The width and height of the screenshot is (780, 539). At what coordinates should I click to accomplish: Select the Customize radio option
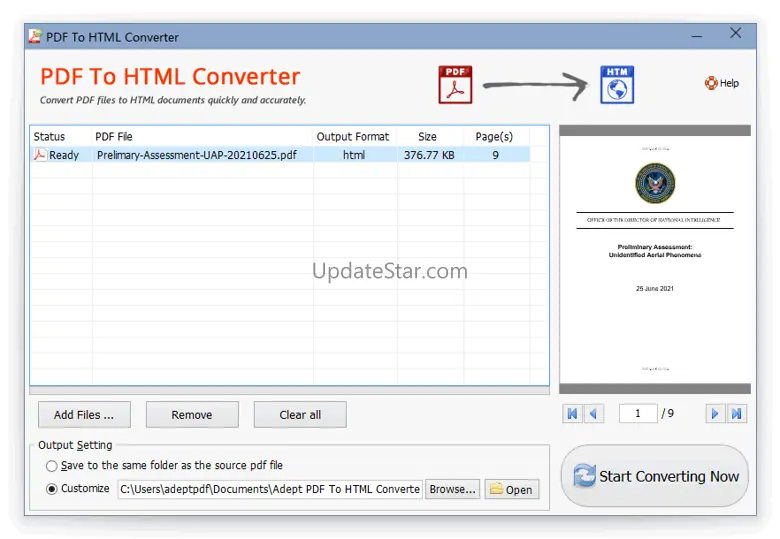[x=51, y=489]
